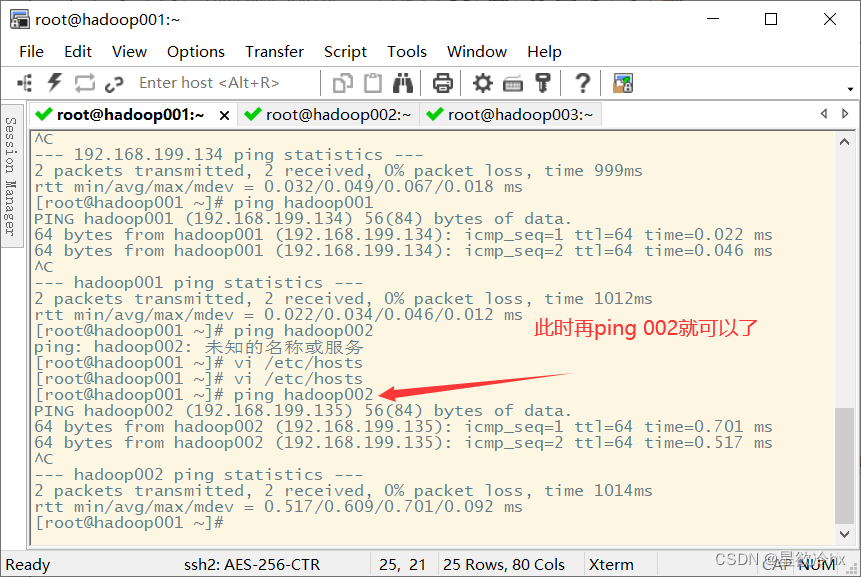Click '25 Rows, 80 Cols' status entry
This screenshot has width=861, height=577.
[x=504, y=564]
